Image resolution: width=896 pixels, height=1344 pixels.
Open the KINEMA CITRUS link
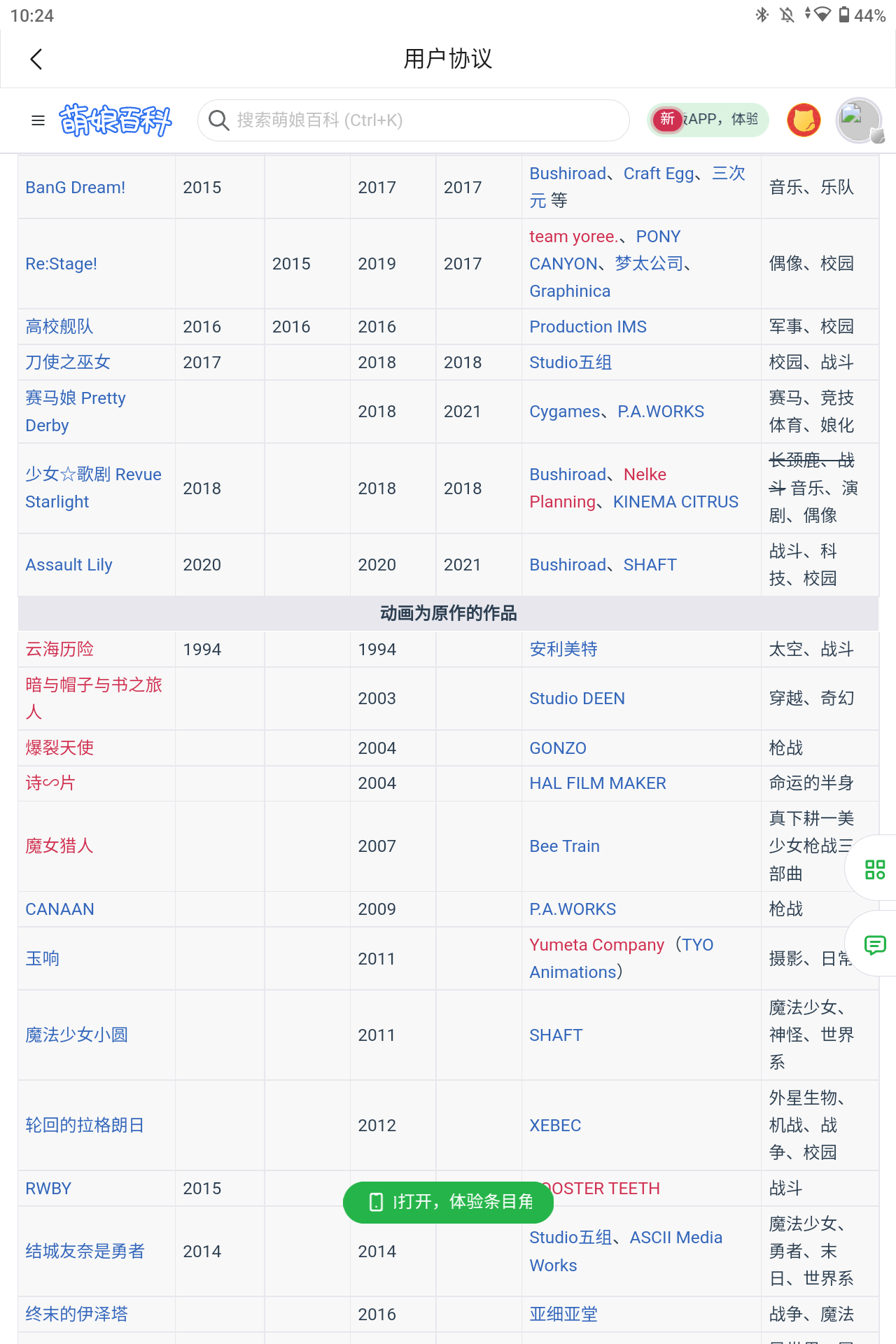pyautogui.click(x=675, y=502)
